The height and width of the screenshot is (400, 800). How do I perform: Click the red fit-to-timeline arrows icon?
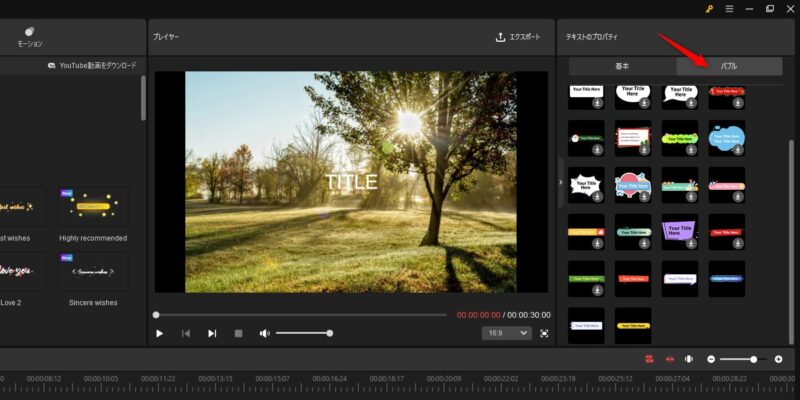[669, 359]
